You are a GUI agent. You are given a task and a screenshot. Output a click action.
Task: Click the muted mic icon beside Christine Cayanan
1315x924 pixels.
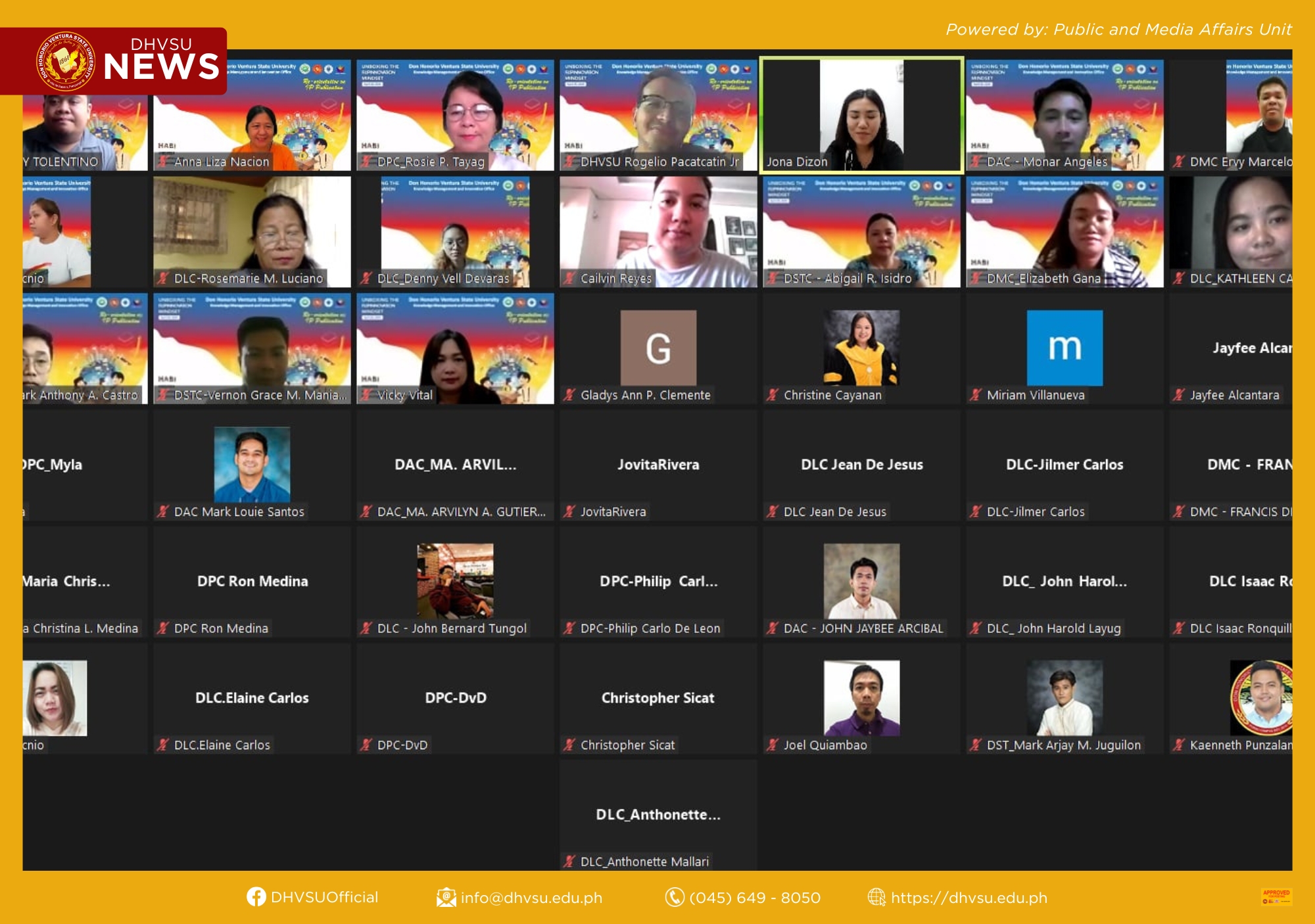coord(773,395)
